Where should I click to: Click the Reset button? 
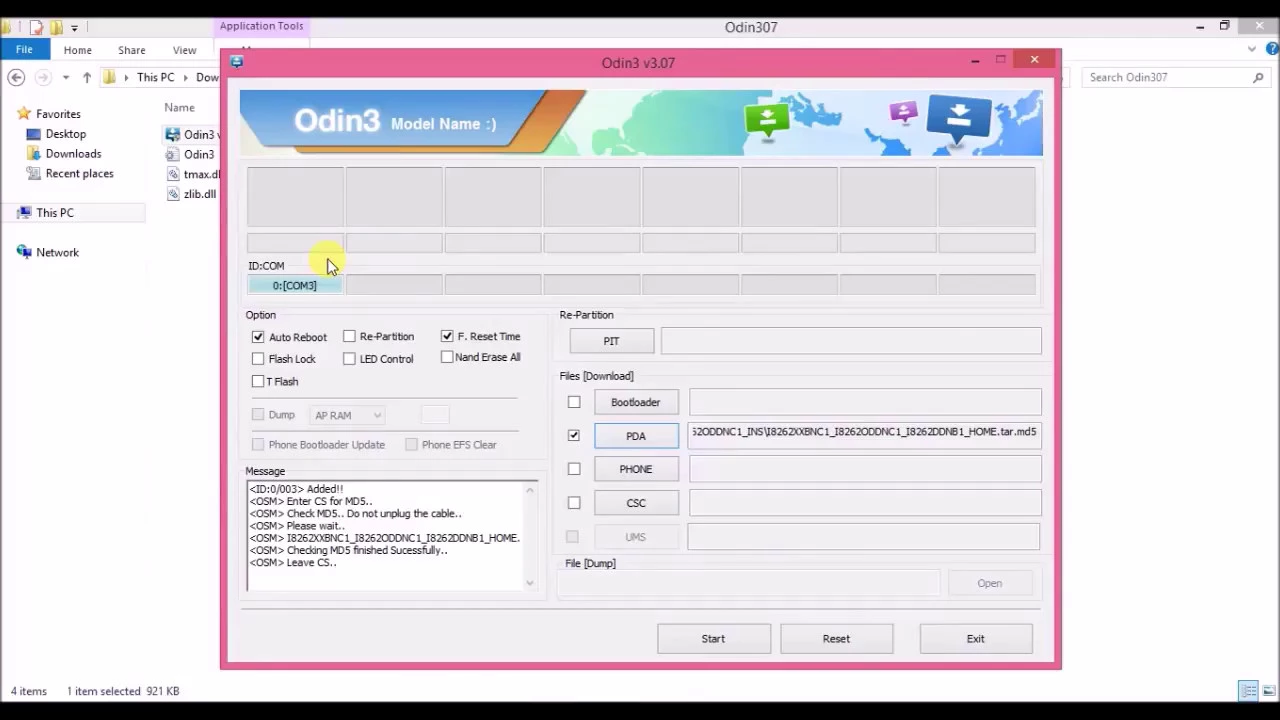pos(836,639)
